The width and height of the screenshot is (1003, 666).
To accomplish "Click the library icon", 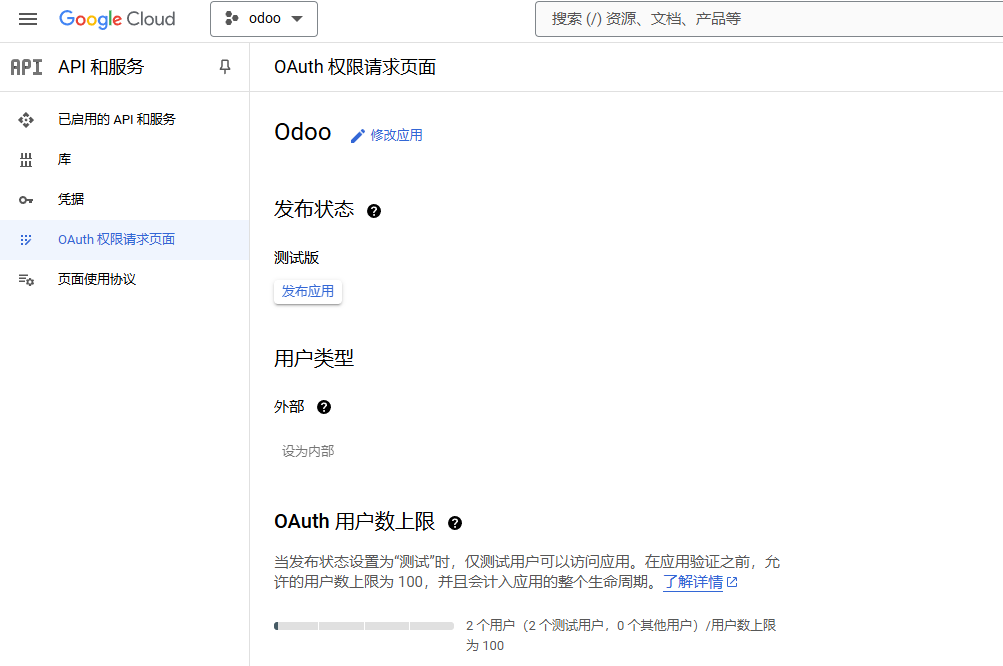I will pos(26,160).
